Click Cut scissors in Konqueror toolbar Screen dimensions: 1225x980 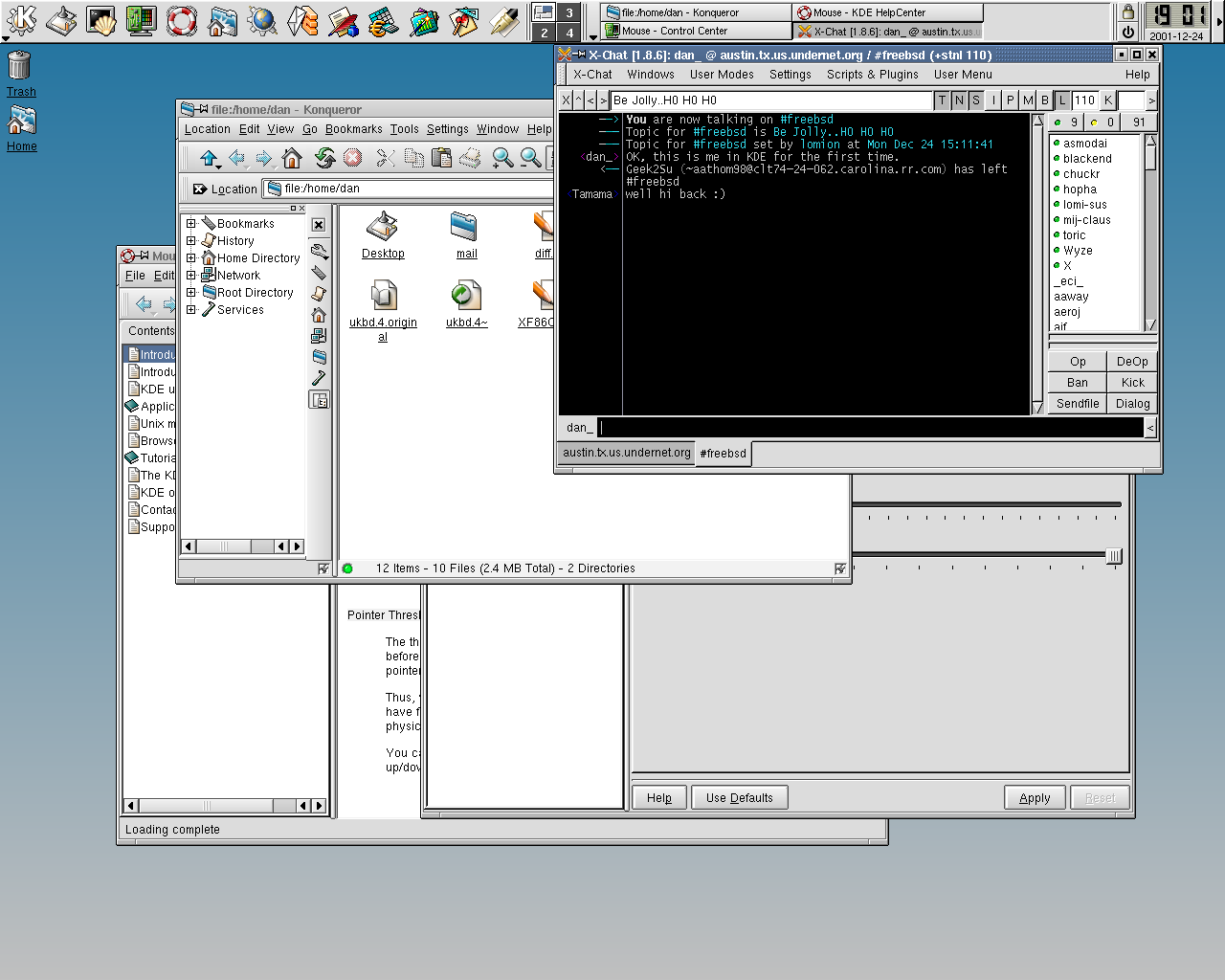click(386, 158)
